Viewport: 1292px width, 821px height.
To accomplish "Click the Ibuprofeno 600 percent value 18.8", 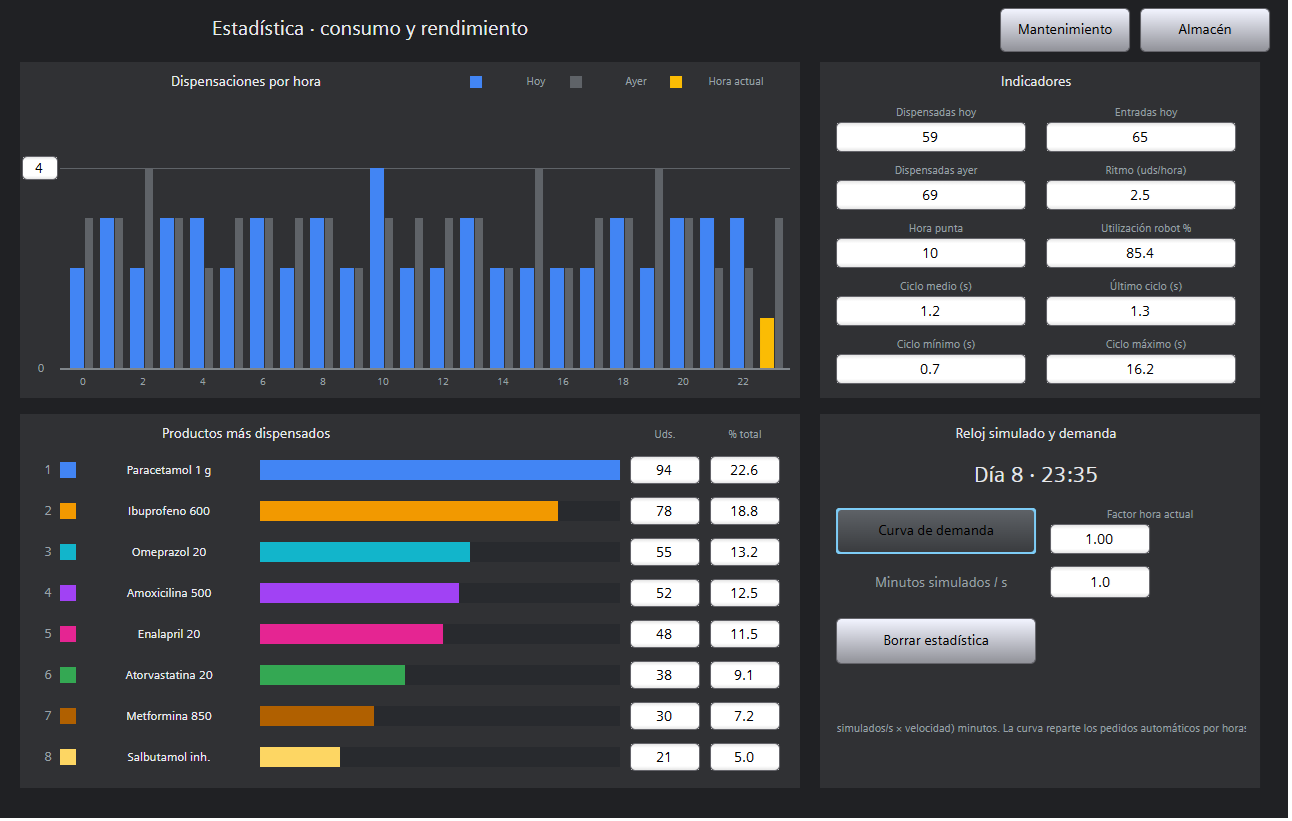I will [745, 511].
